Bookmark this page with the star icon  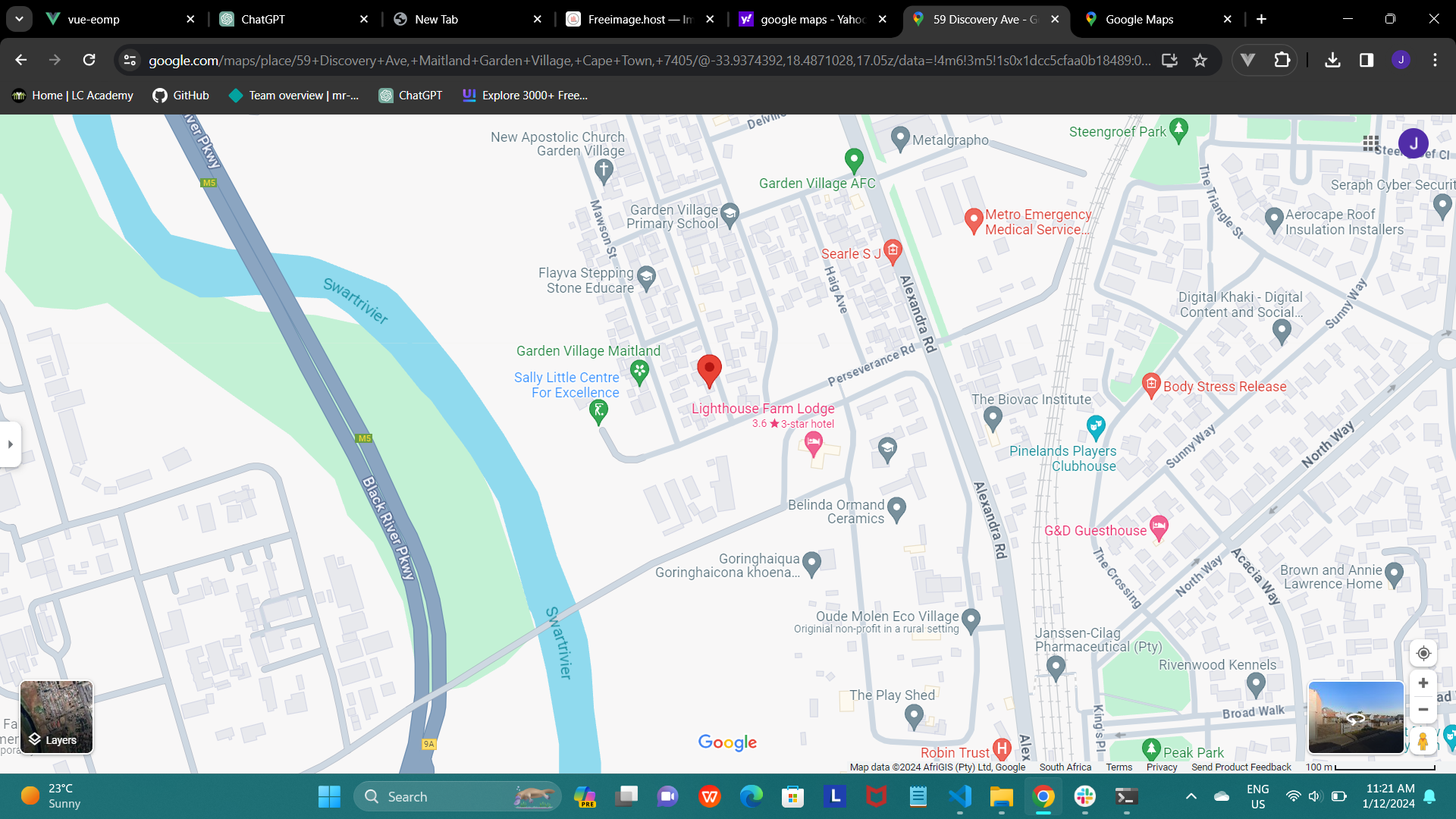point(1200,60)
